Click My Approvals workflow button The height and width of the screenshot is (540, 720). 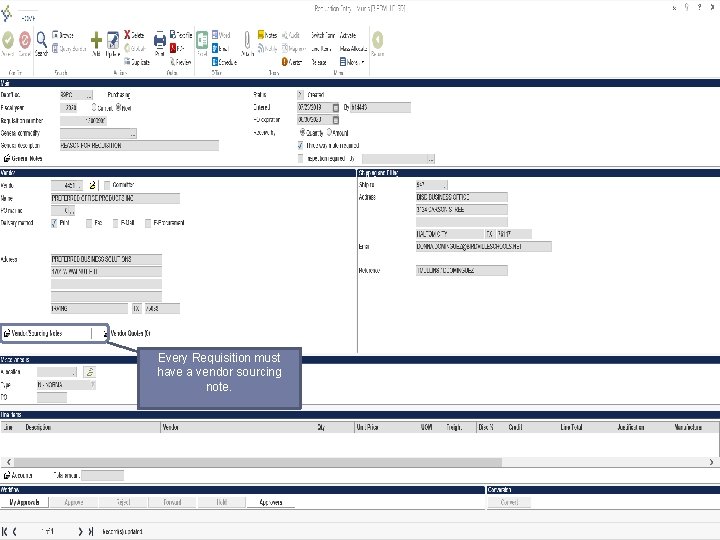tap(24, 502)
